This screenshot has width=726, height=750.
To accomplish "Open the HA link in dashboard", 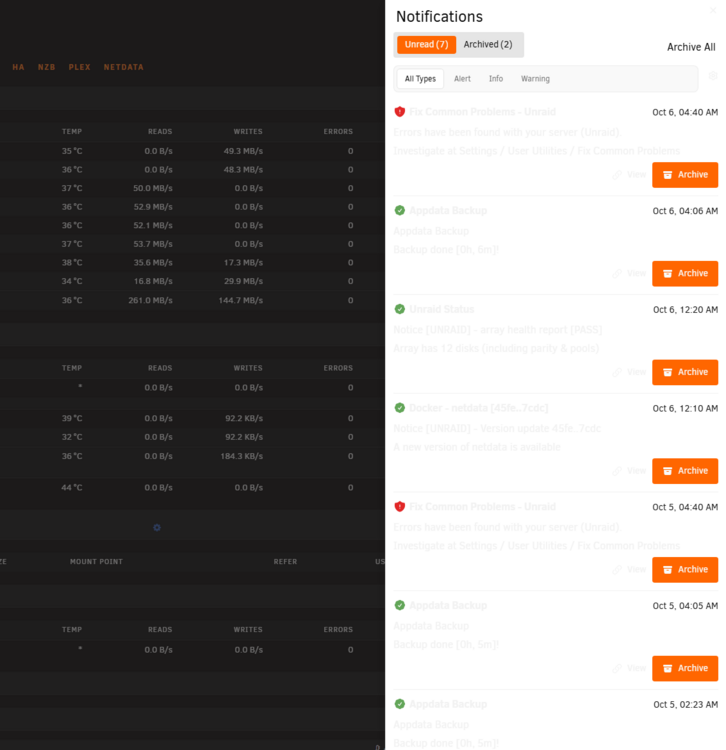I will pyautogui.click(x=18, y=67).
